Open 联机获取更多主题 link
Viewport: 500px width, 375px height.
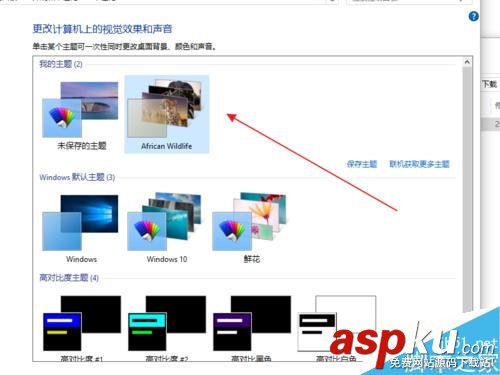pos(419,164)
